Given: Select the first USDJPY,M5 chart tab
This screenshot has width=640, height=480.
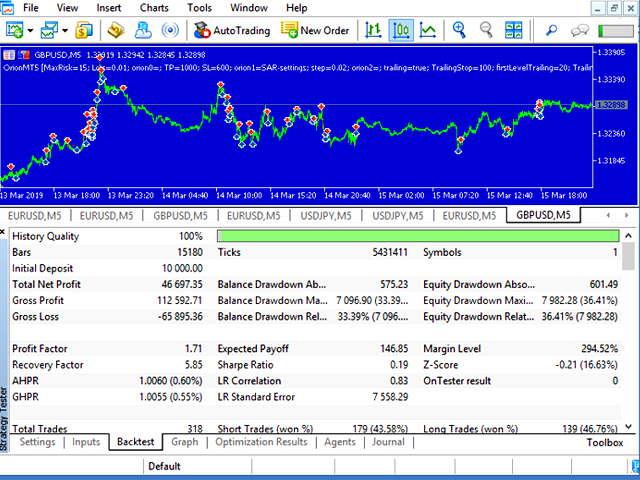Looking at the screenshot, I should click(x=326, y=216).
